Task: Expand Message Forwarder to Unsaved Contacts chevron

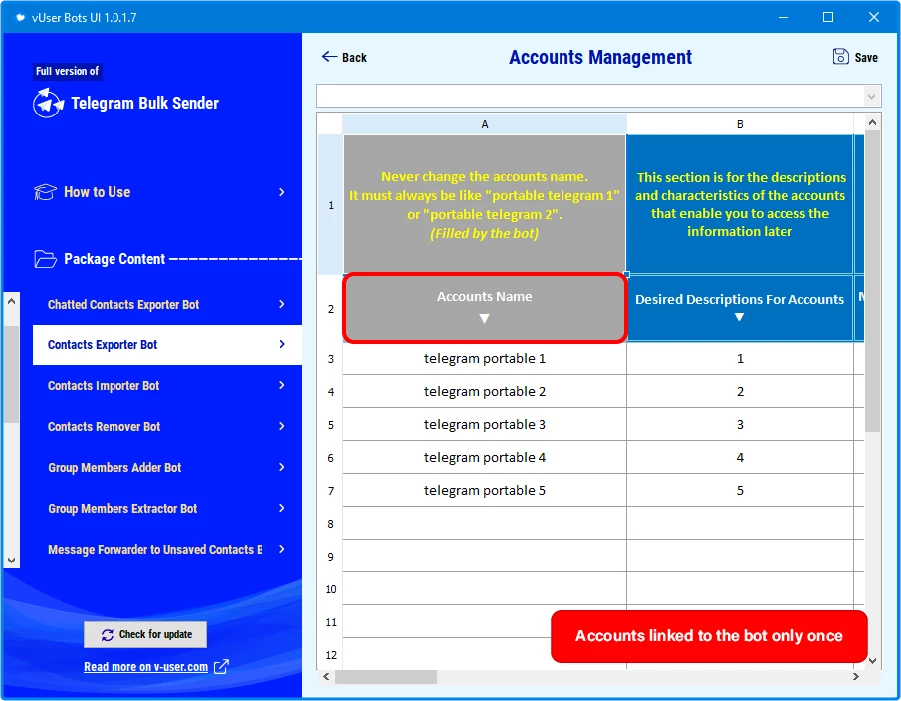Action: click(x=282, y=549)
